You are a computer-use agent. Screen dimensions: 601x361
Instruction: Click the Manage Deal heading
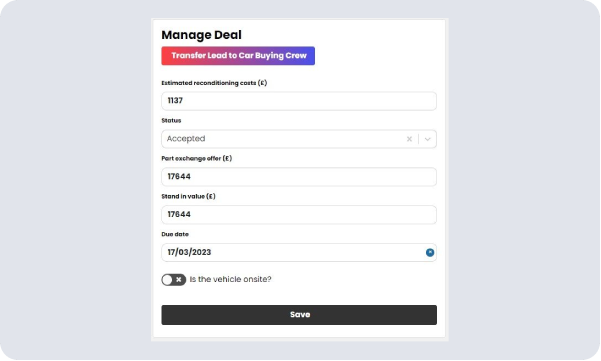[x=202, y=35]
